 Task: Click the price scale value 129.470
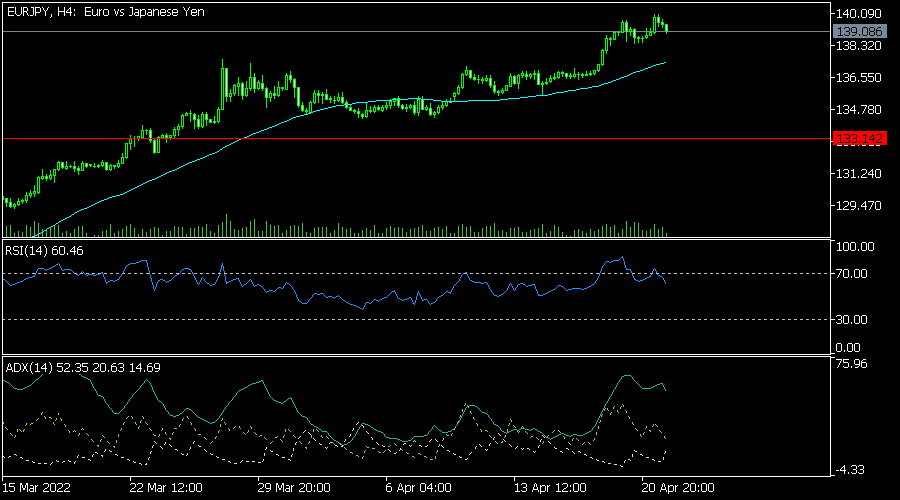(x=859, y=206)
